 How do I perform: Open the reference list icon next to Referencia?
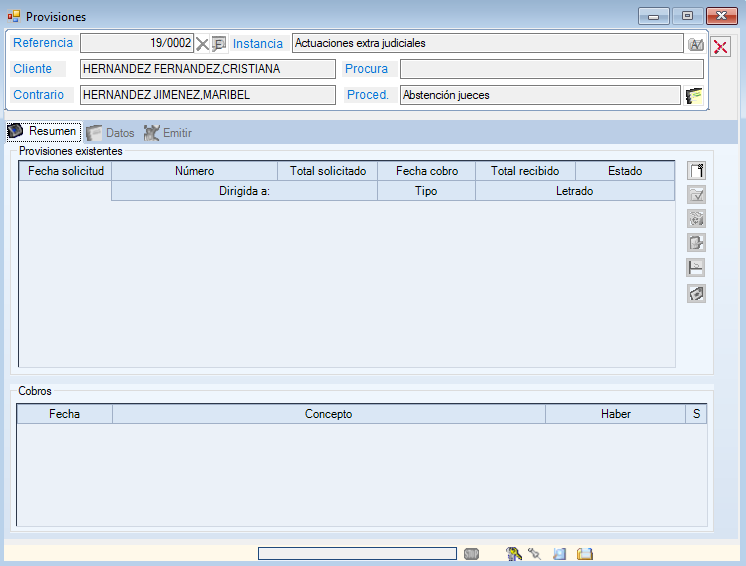click(x=219, y=44)
